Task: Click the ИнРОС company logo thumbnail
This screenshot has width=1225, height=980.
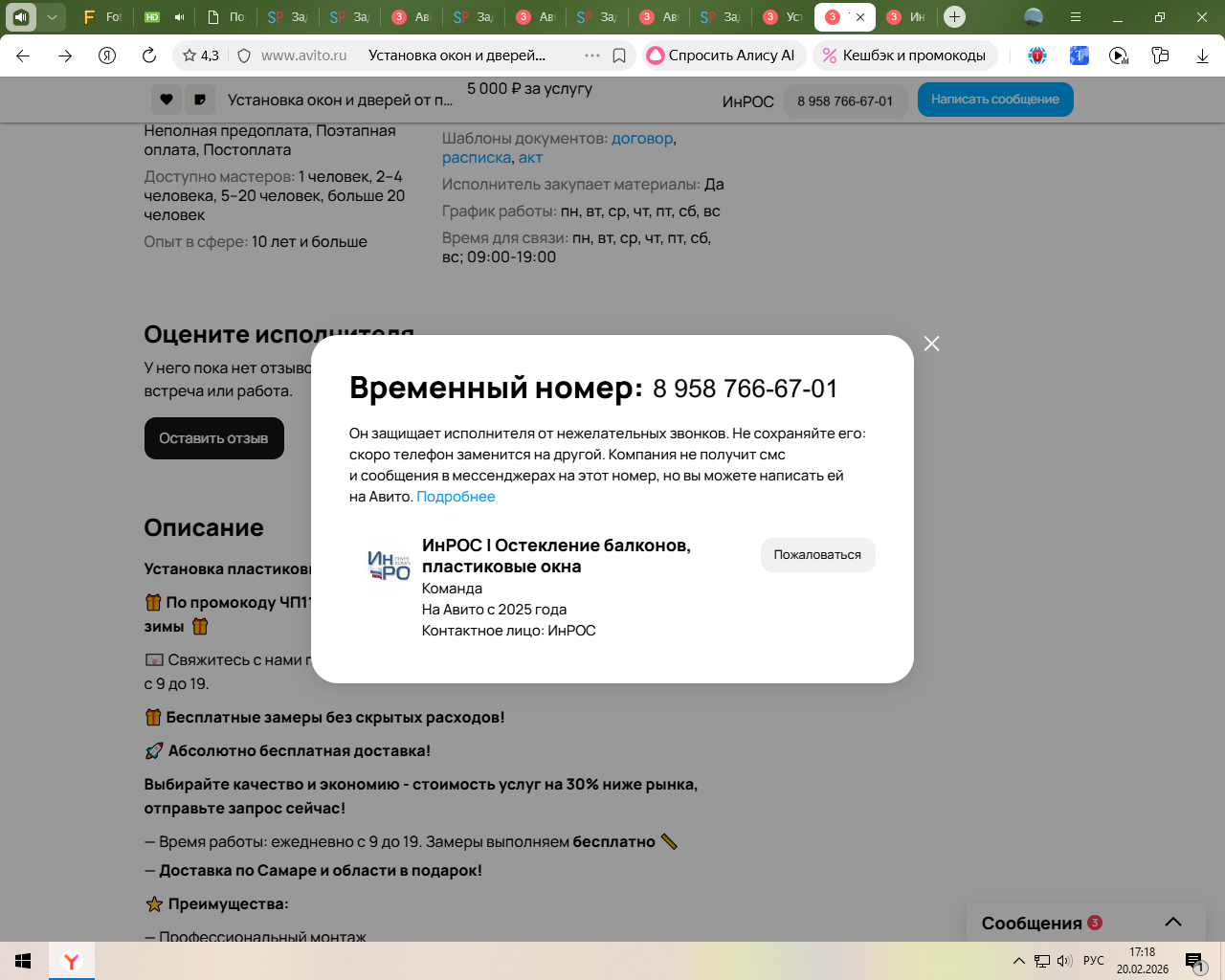Action: (x=389, y=566)
